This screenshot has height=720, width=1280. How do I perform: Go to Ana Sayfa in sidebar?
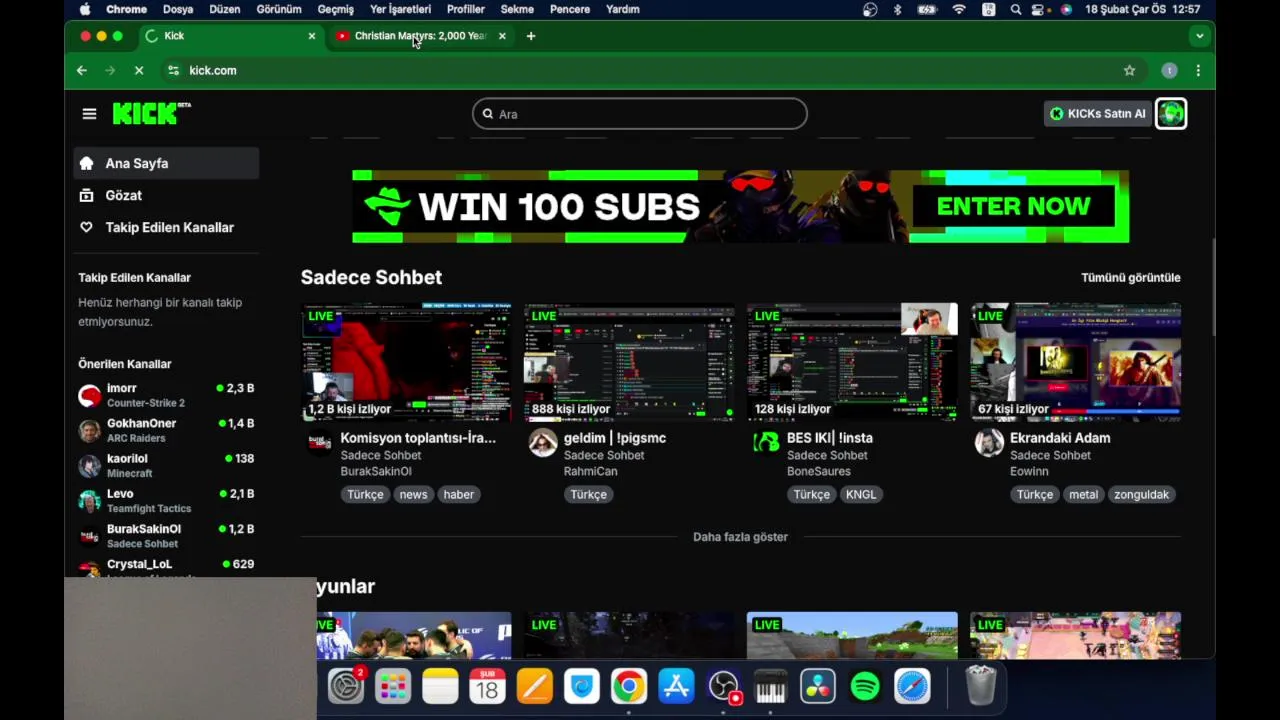point(166,163)
